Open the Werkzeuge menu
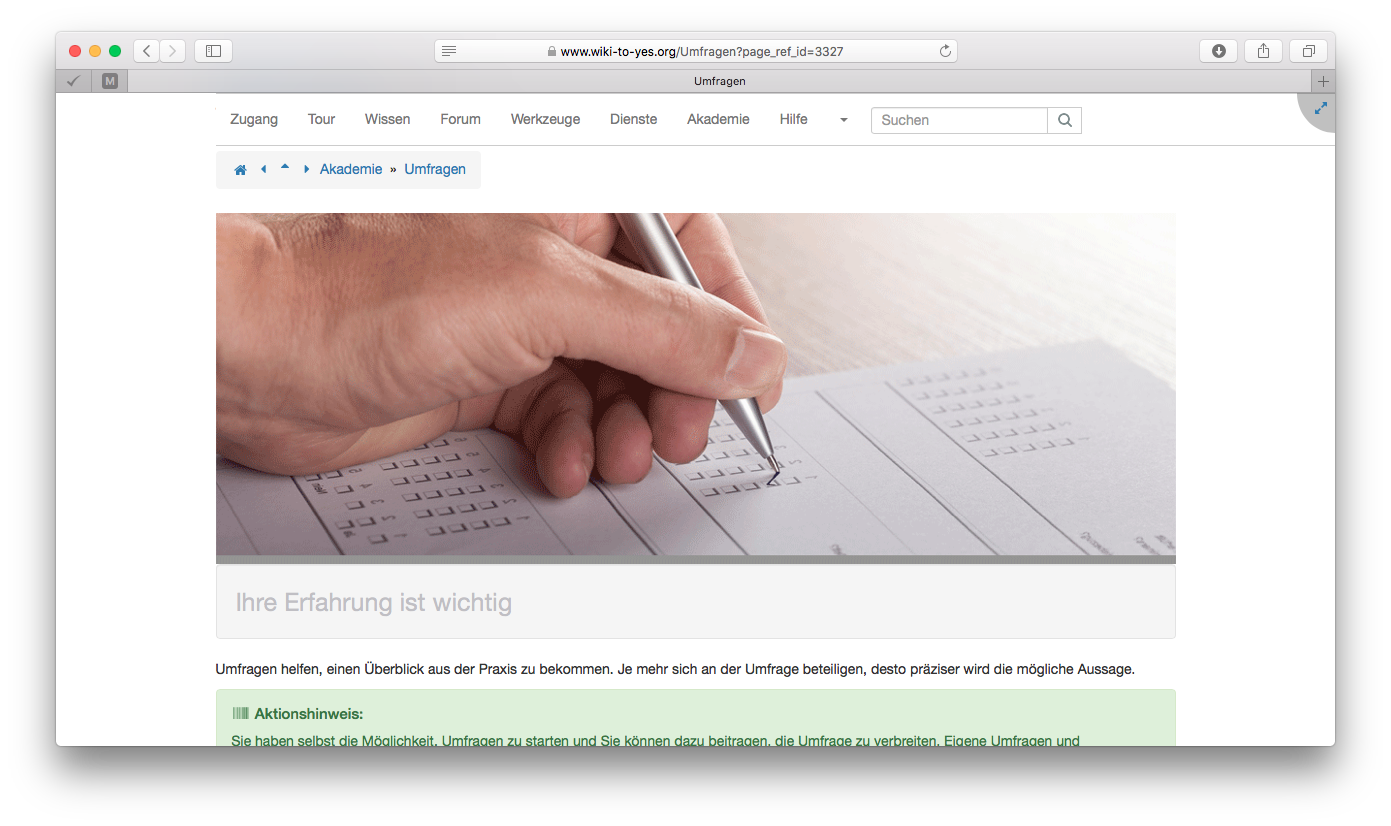Viewport: 1391px width, 826px height. point(545,119)
